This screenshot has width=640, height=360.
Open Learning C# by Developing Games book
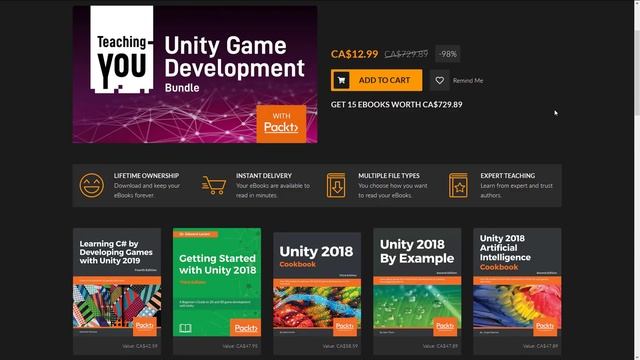(117, 282)
